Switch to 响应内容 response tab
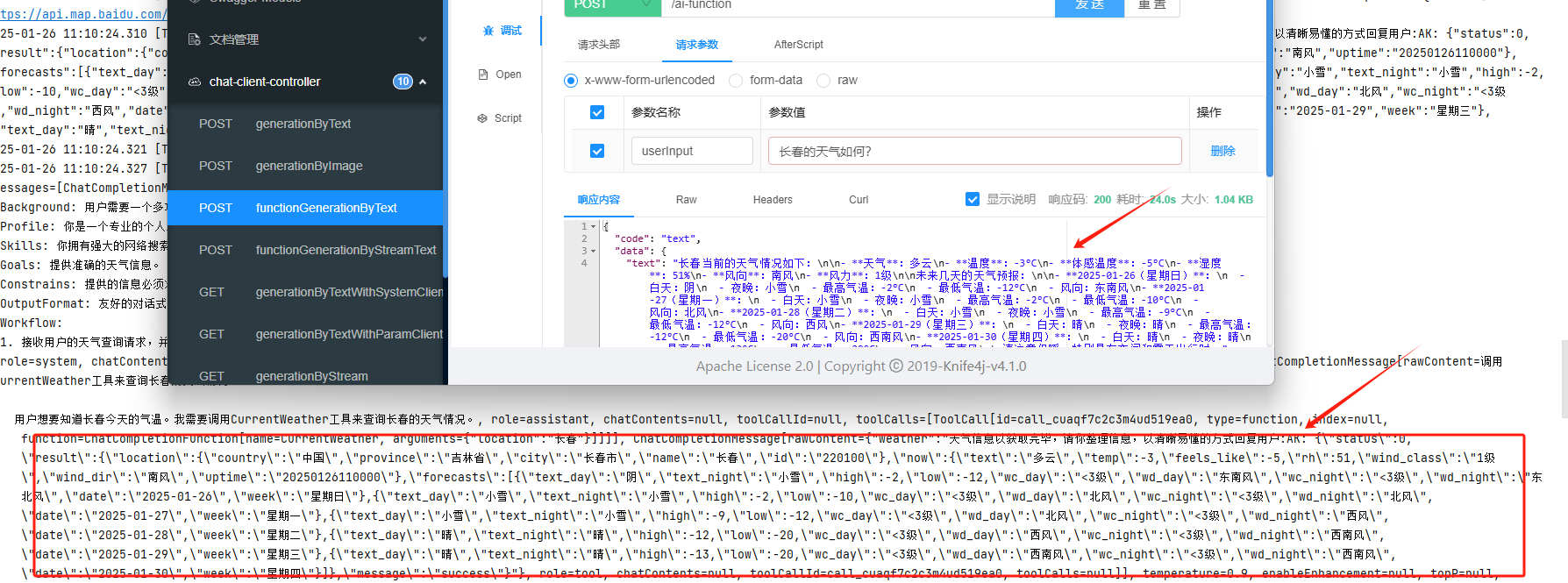The image size is (1568, 583). (599, 200)
